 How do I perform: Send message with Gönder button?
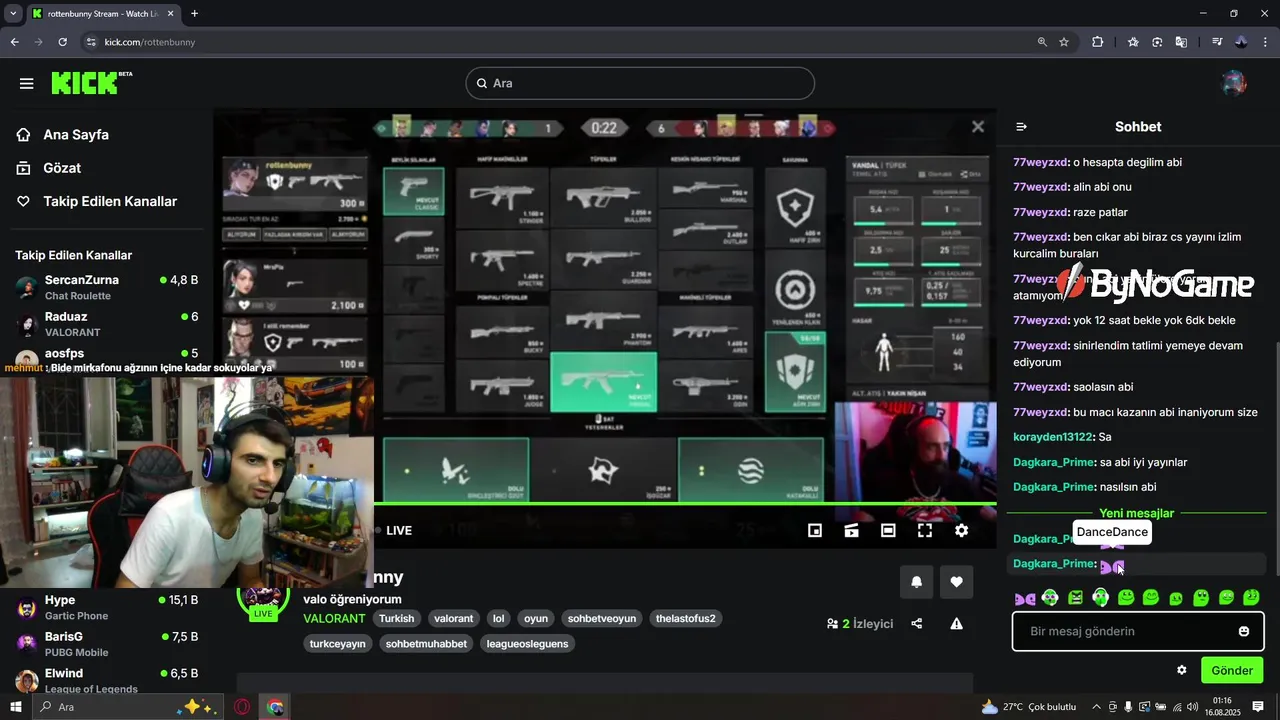1232,670
